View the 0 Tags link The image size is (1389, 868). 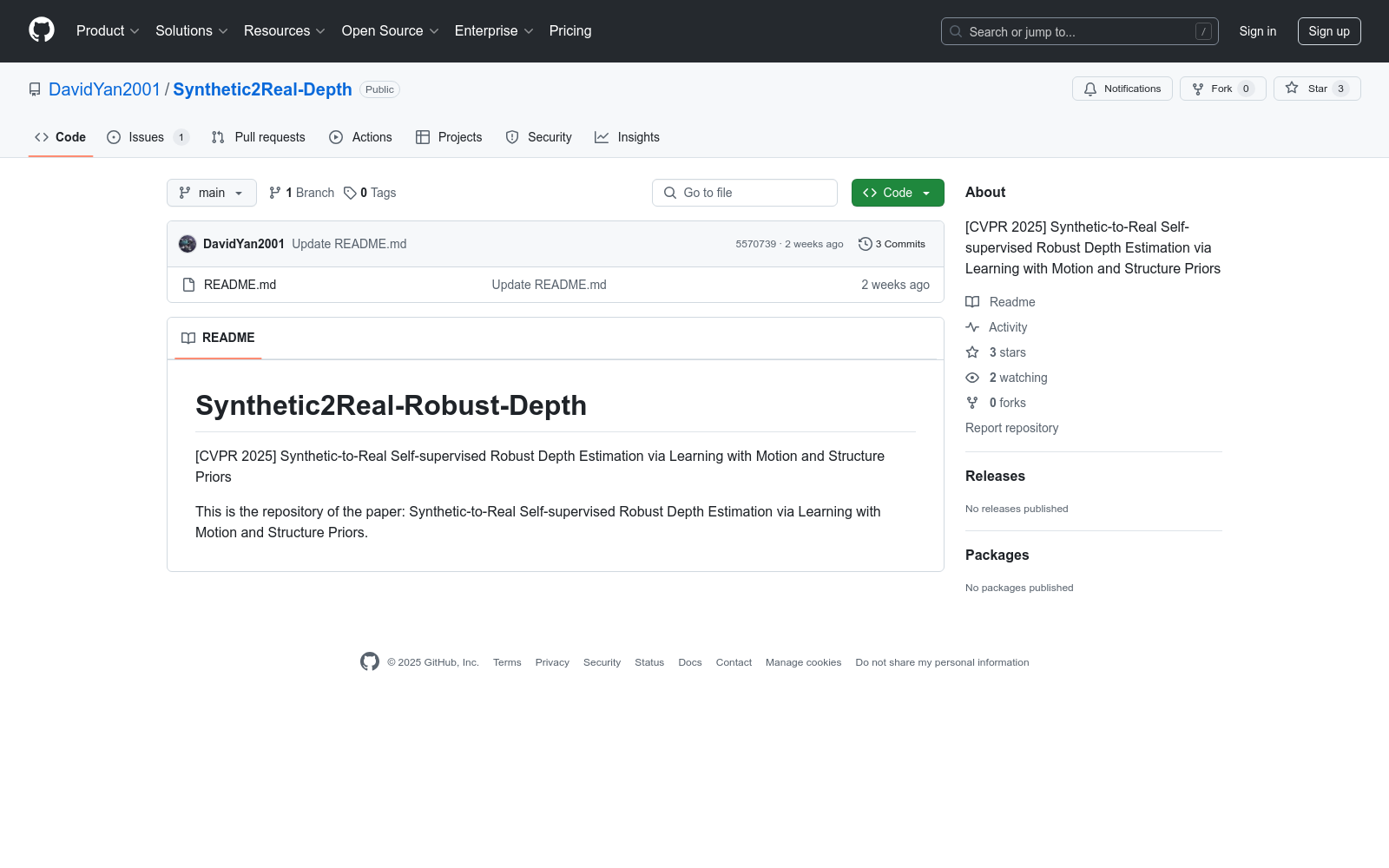(370, 193)
